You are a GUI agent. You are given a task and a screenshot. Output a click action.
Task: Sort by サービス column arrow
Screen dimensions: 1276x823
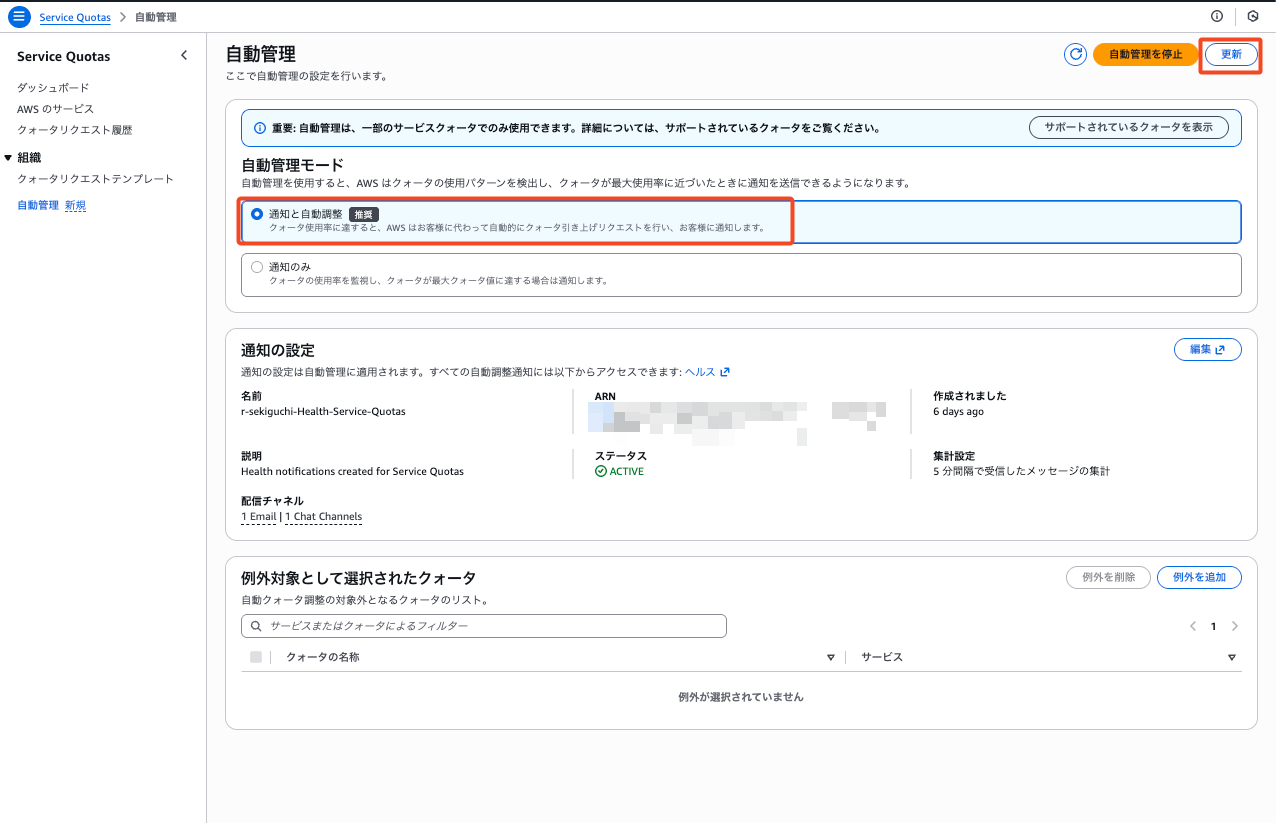[1231, 658]
